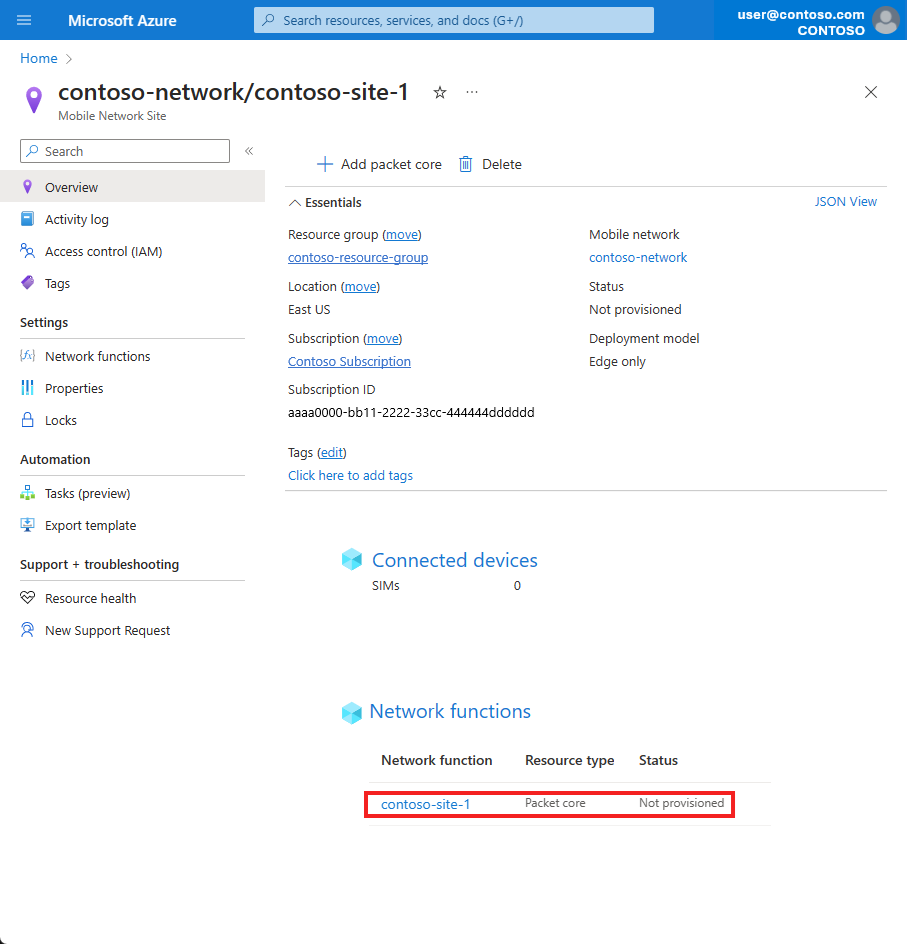Click move link beside Resource group
The width and height of the screenshot is (907, 944).
401,235
